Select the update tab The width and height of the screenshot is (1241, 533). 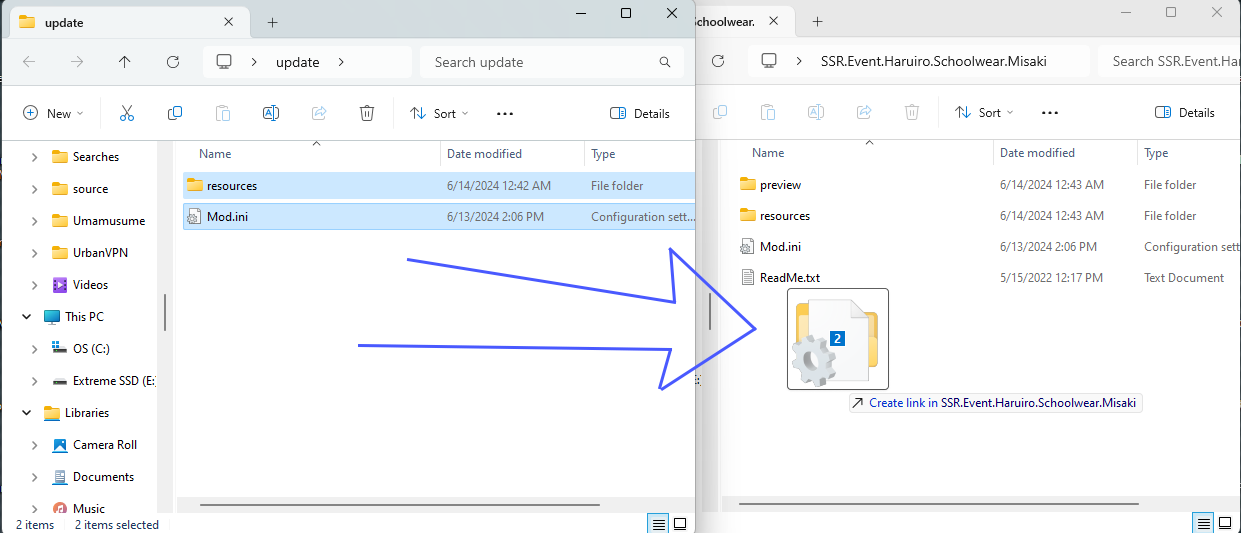[125, 22]
